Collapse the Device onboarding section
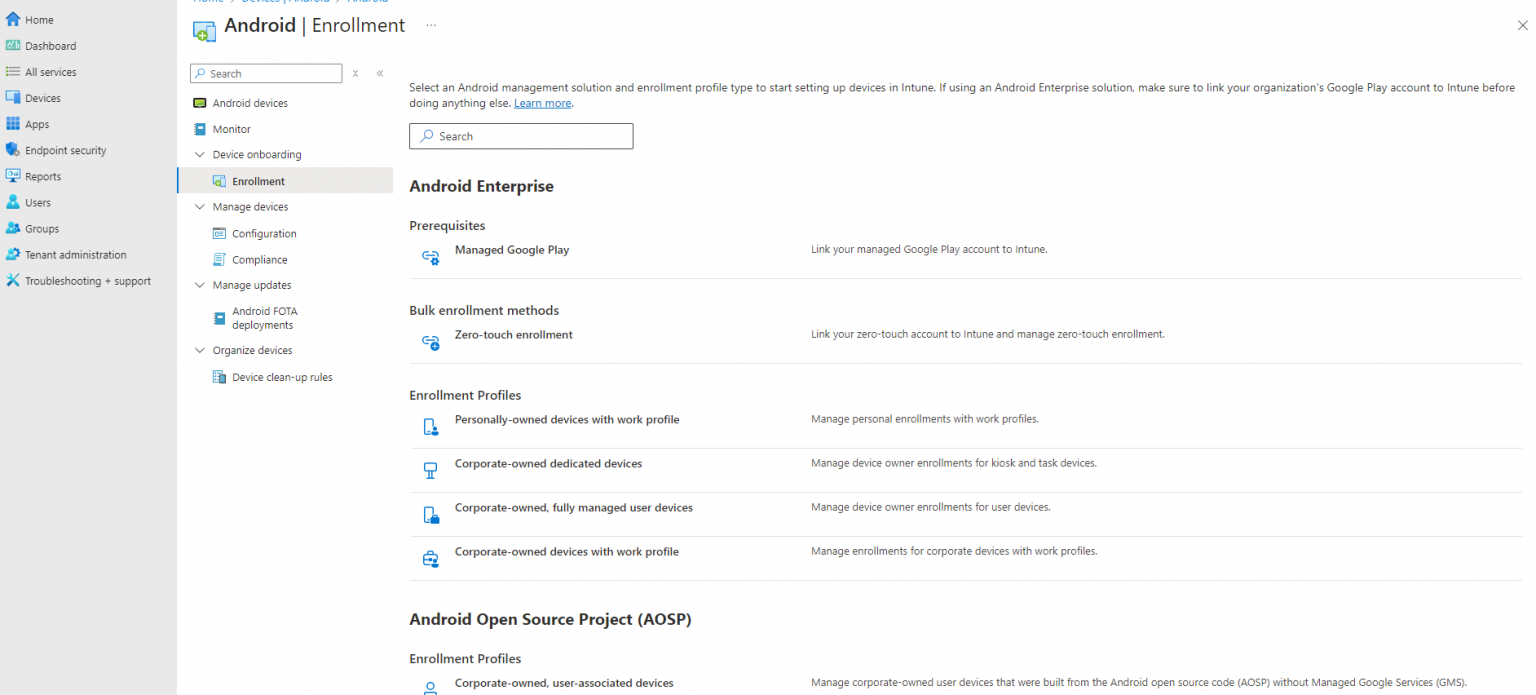Viewport: 1536px width, 695px height. (199, 154)
